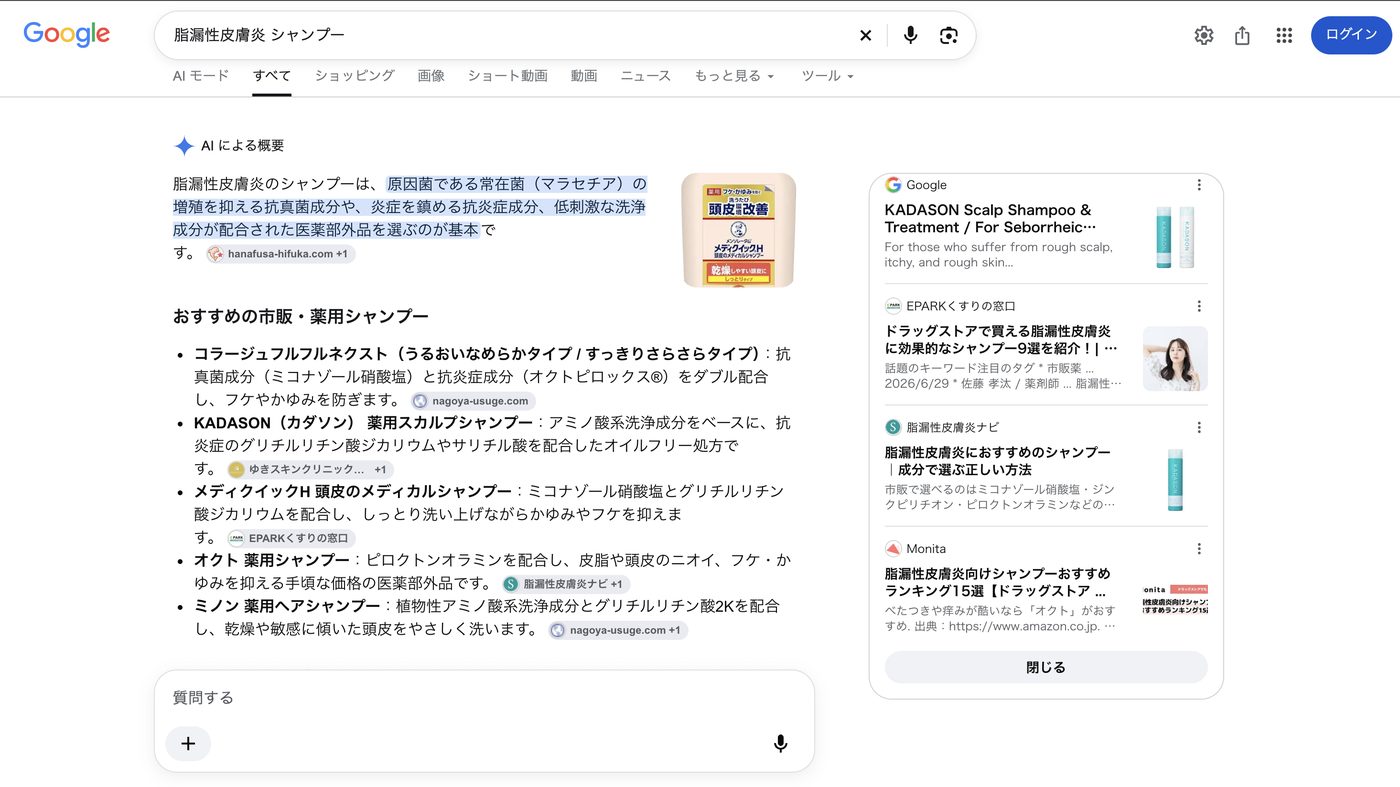Click the nagoya-usuge.com chip under コラージュフルフルネクスト
The width and height of the screenshot is (1400, 787).
(473, 401)
